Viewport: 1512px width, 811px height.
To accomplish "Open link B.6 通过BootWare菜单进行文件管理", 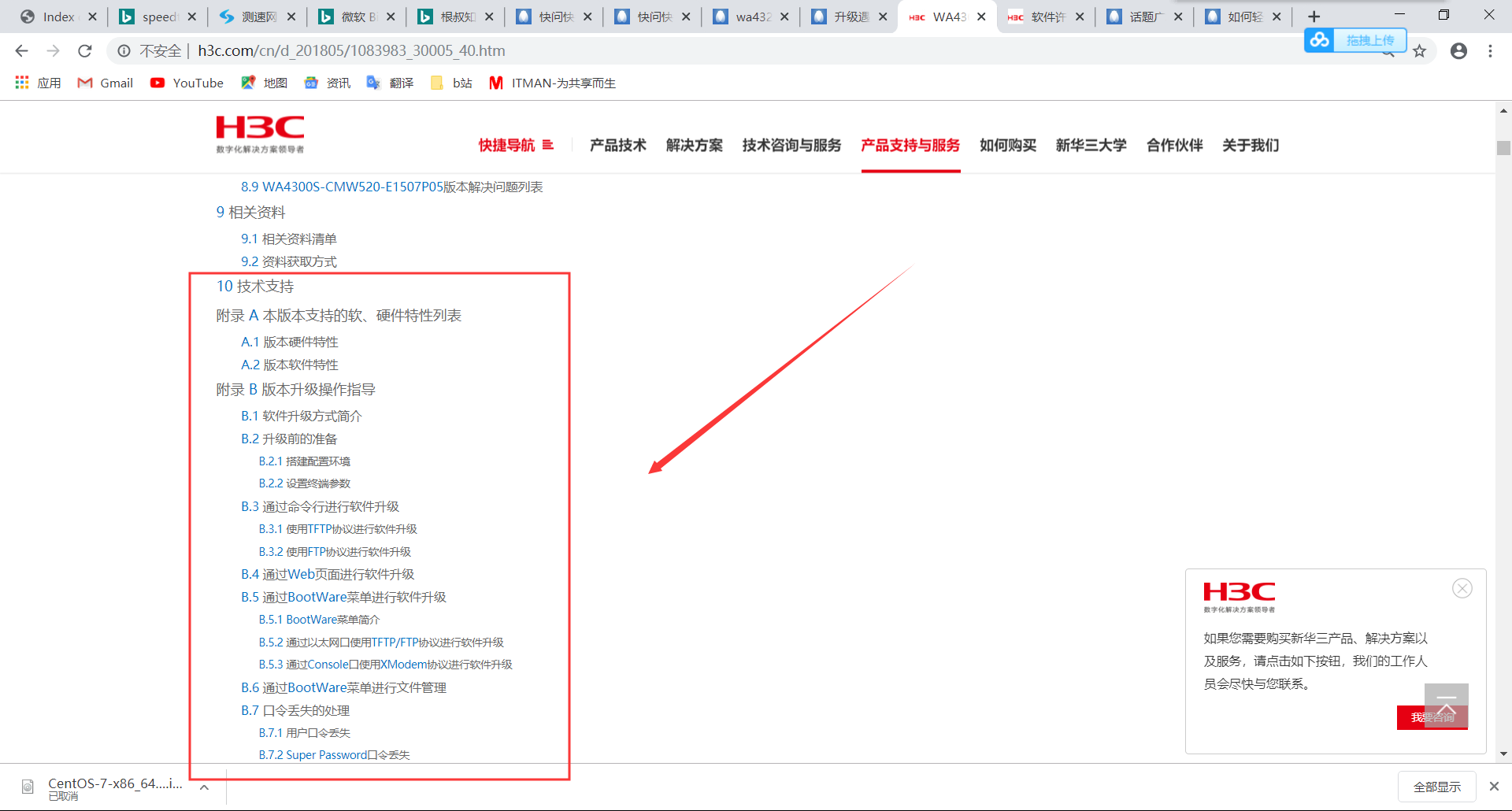I will pyautogui.click(x=343, y=687).
